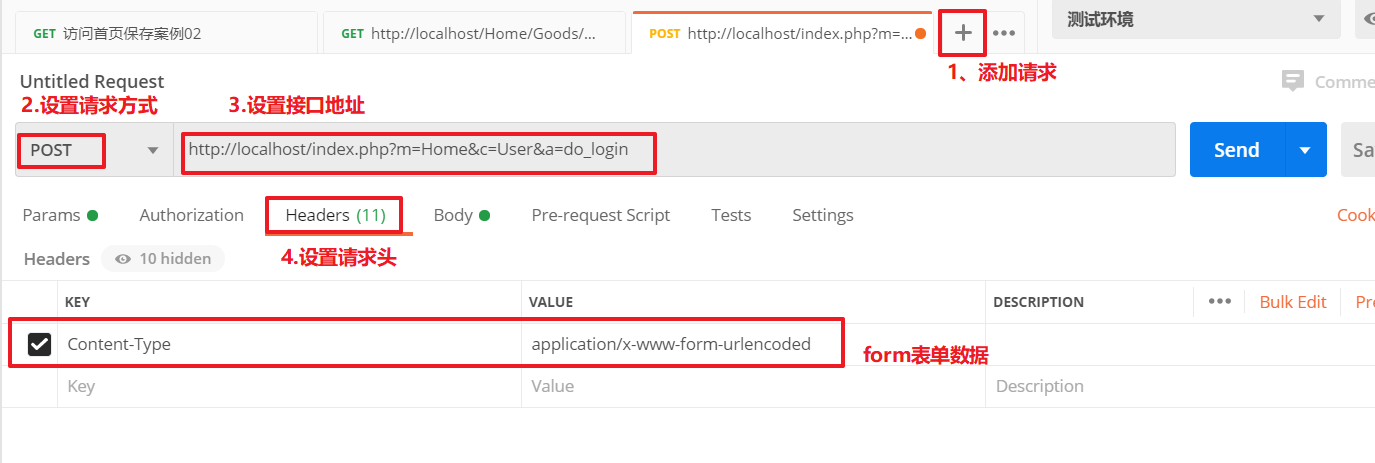Open the Send button dropdown arrow
This screenshot has height=463, width=1375.
pos(1304,150)
